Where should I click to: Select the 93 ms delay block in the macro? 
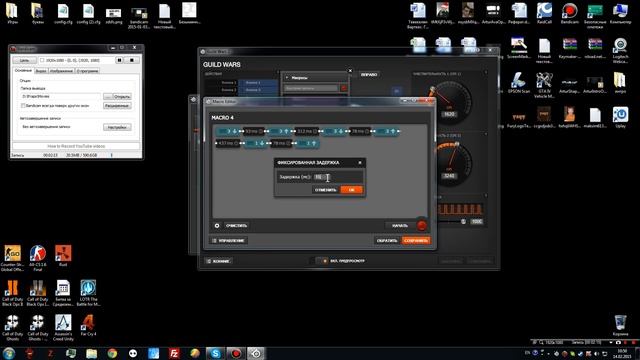click(254, 131)
